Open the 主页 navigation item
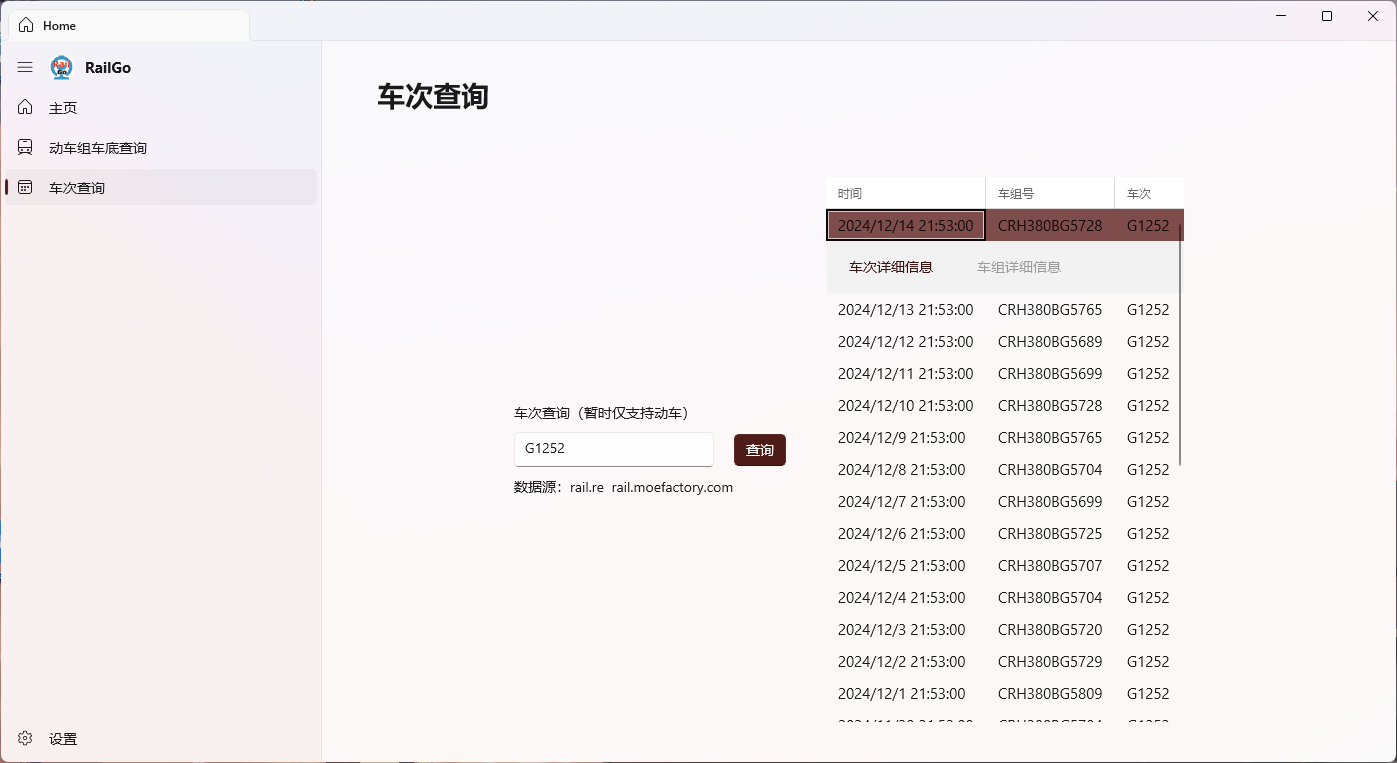The width and height of the screenshot is (1397, 763). [x=161, y=107]
